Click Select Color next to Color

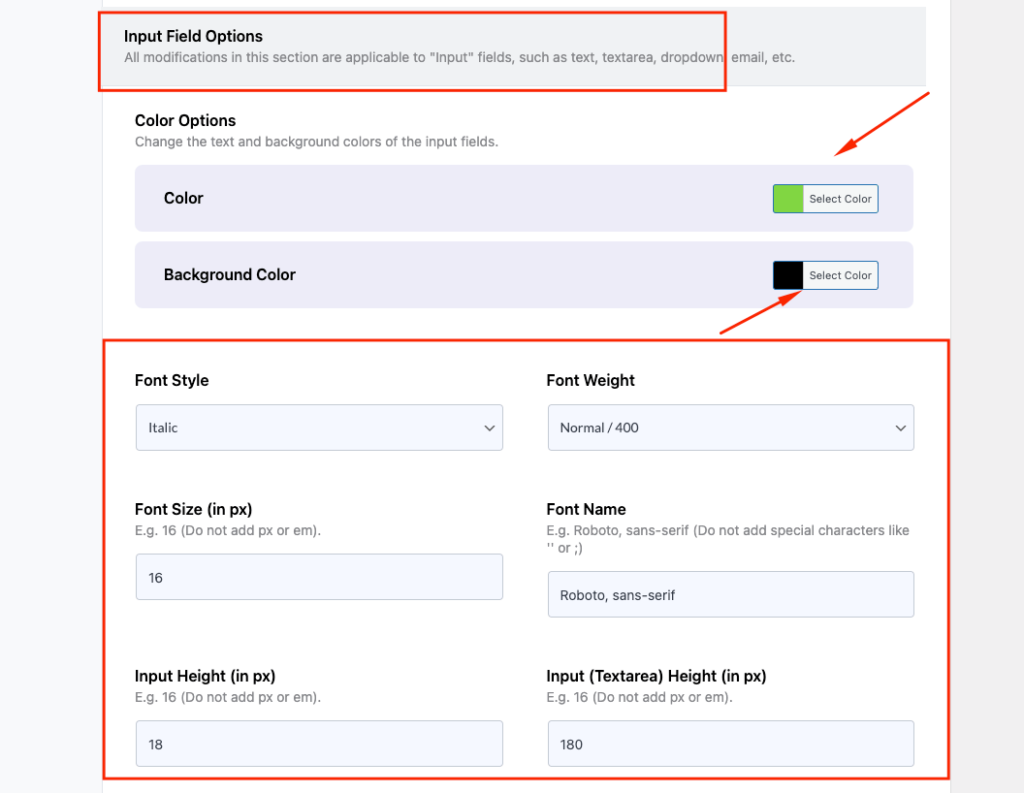840,198
